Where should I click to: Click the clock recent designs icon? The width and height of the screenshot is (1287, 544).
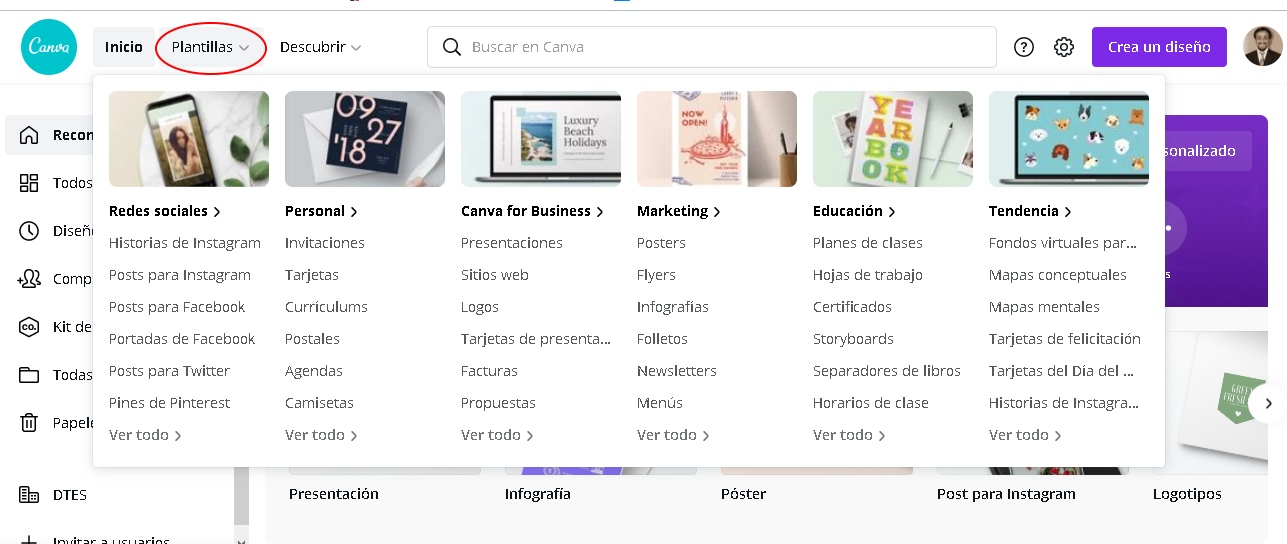point(30,231)
